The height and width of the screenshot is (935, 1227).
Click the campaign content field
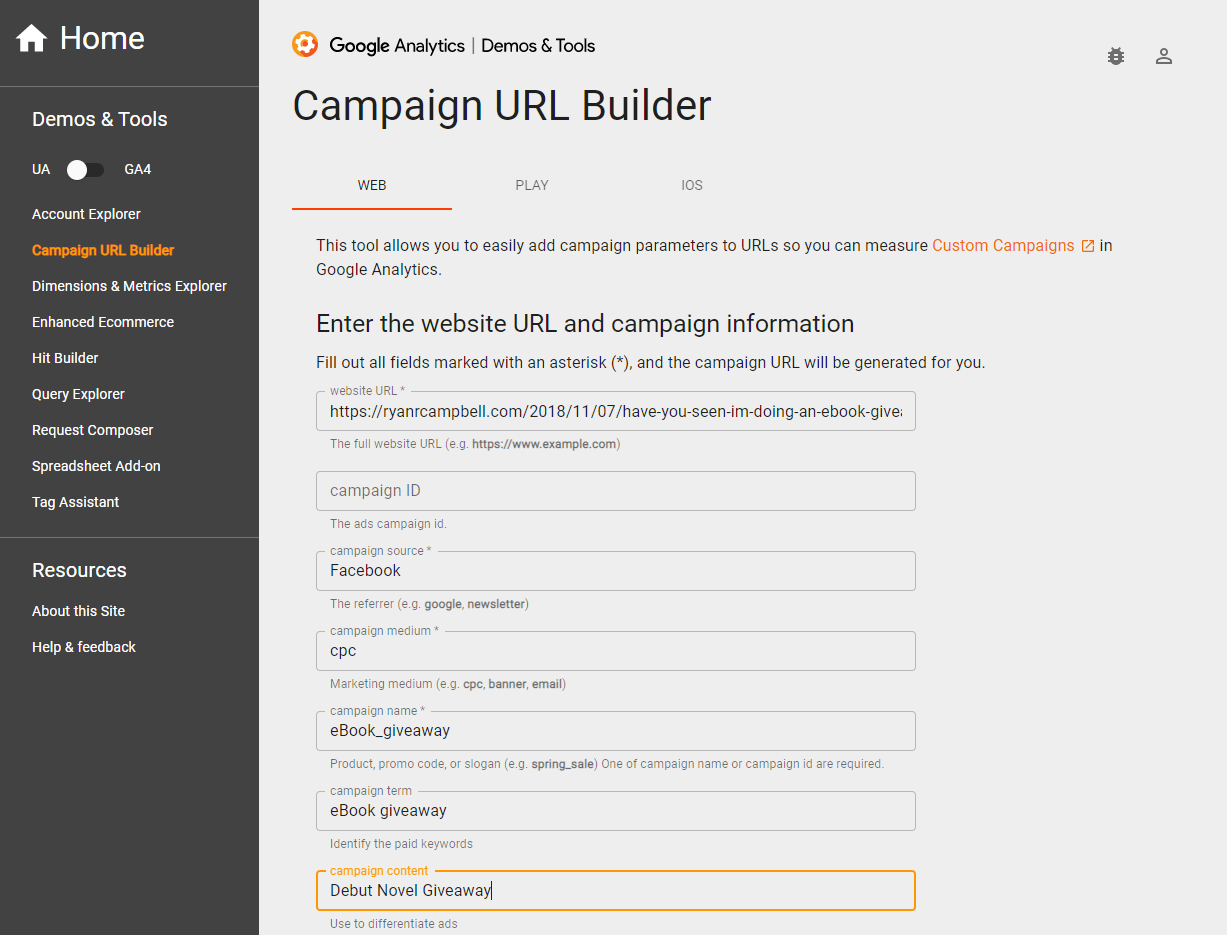[616, 891]
